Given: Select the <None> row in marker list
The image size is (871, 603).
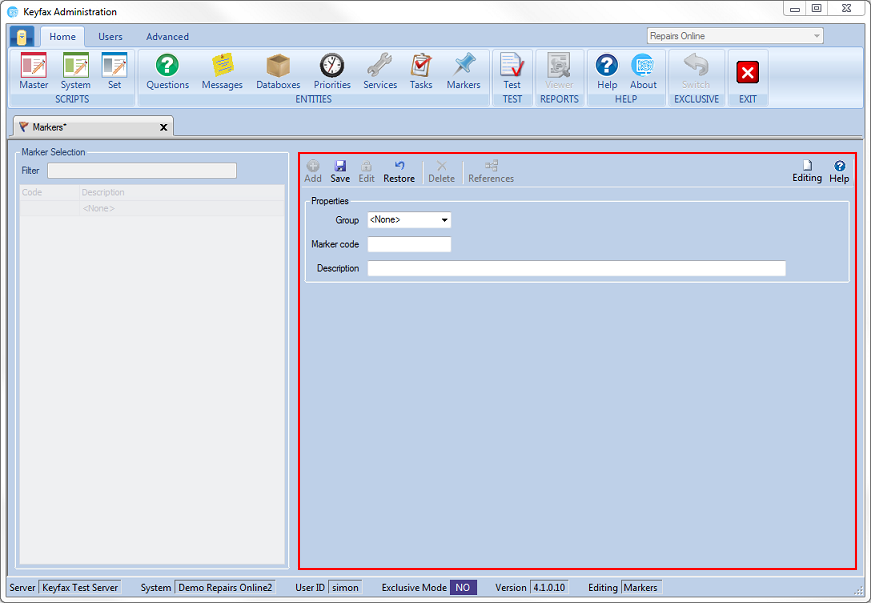Looking at the screenshot, I should pyautogui.click(x=152, y=208).
